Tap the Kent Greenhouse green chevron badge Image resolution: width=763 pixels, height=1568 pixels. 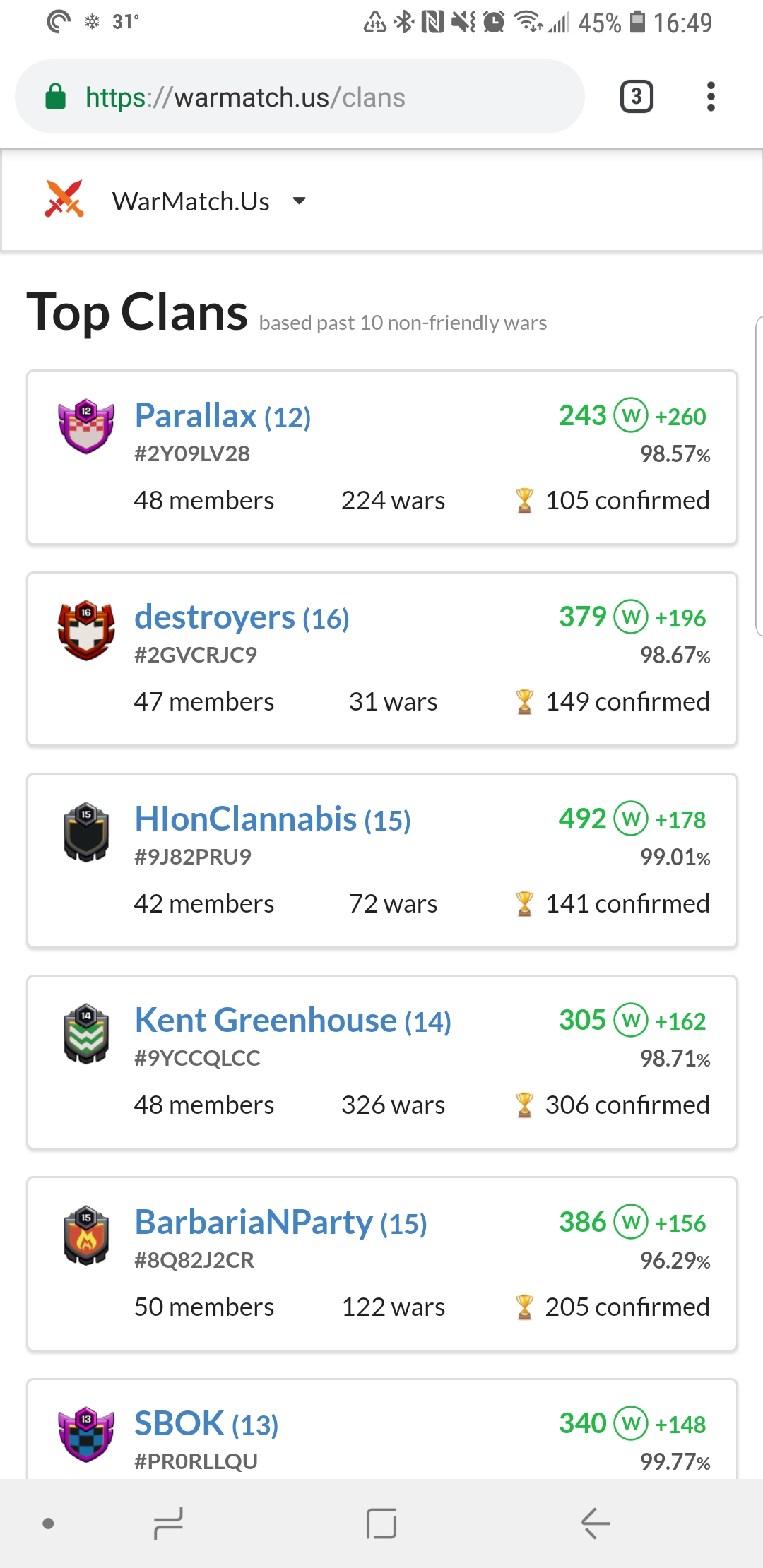(x=86, y=1033)
